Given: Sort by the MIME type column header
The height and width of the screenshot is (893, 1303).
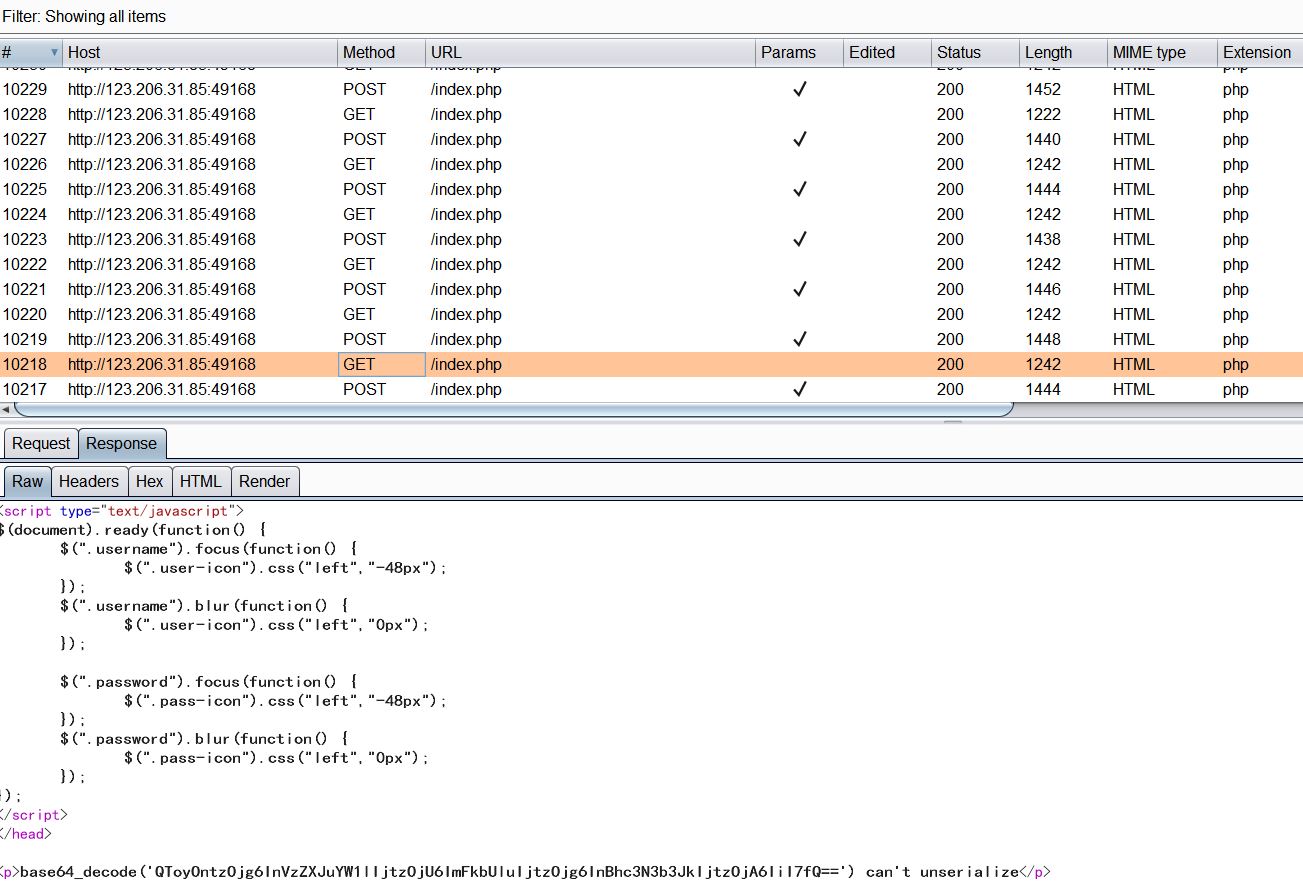Looking at the screenshot, I should 1161,52.
